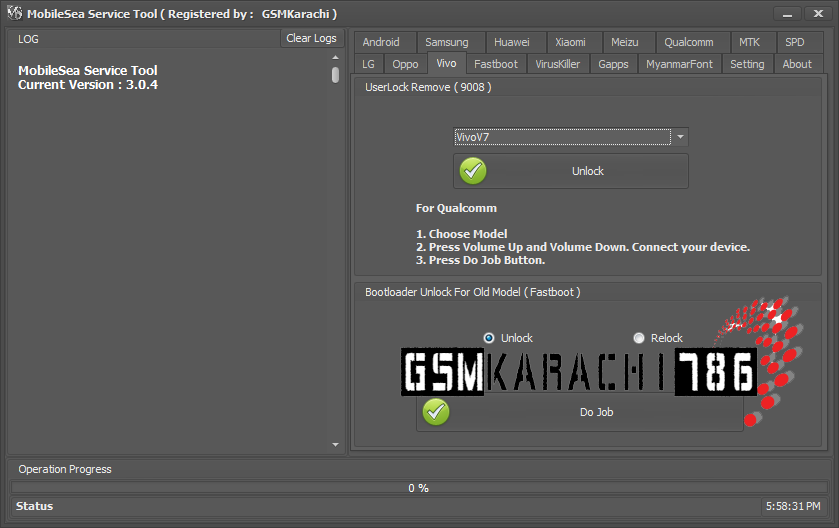Open the VirusKiller tab
The width and height of the screenshot is (839, 528).
click(558, 64)
